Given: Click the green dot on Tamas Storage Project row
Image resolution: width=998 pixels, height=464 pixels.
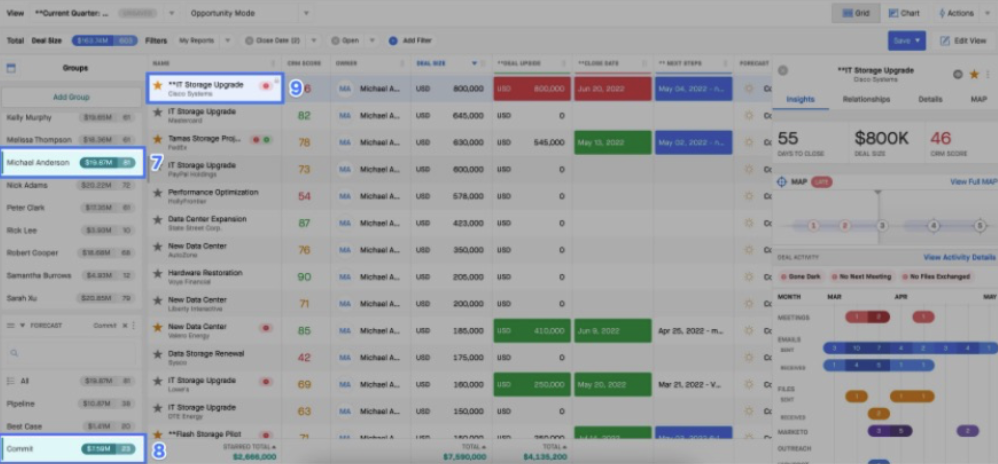Looking at the screenshot, I should [267, 139].
